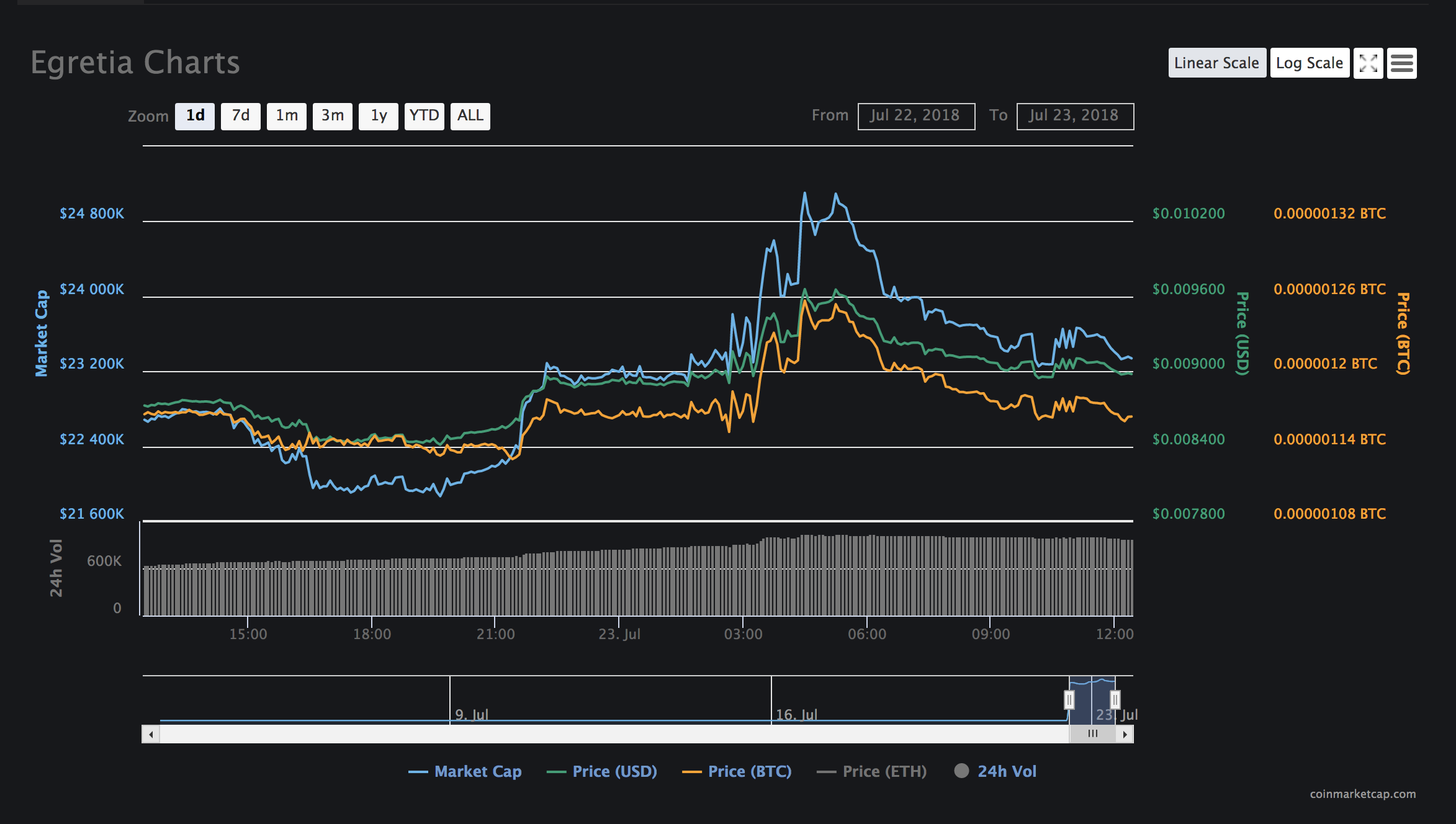Click the navigator scrollbar left arrow

[151, 734]
